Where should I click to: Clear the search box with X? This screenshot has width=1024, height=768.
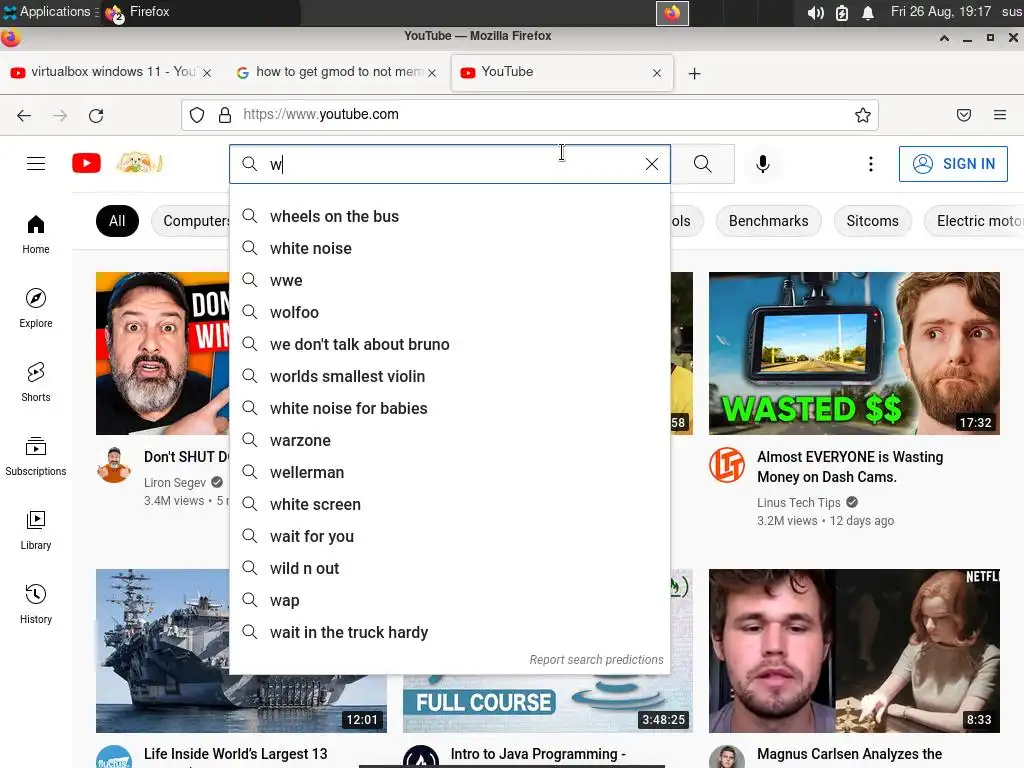pyautogui.click(x=651, y=164)
